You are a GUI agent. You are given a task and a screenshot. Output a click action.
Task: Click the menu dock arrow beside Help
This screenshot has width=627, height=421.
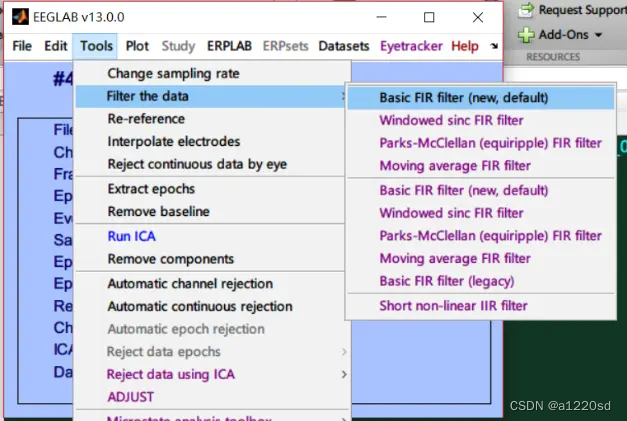(x=494, y=46)
